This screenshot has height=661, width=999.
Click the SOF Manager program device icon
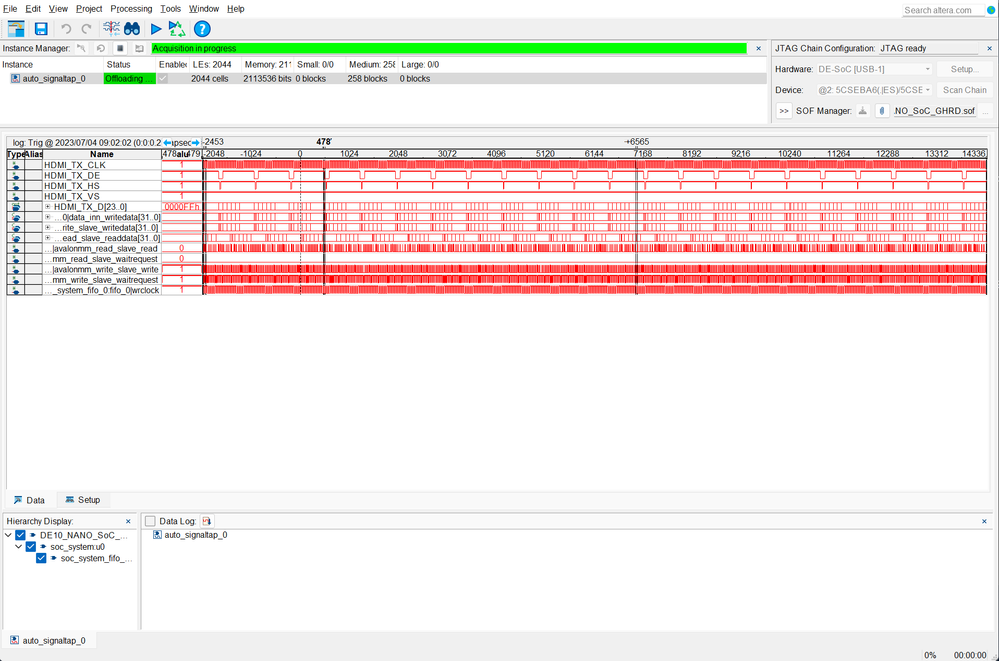[x=862, y=111]
